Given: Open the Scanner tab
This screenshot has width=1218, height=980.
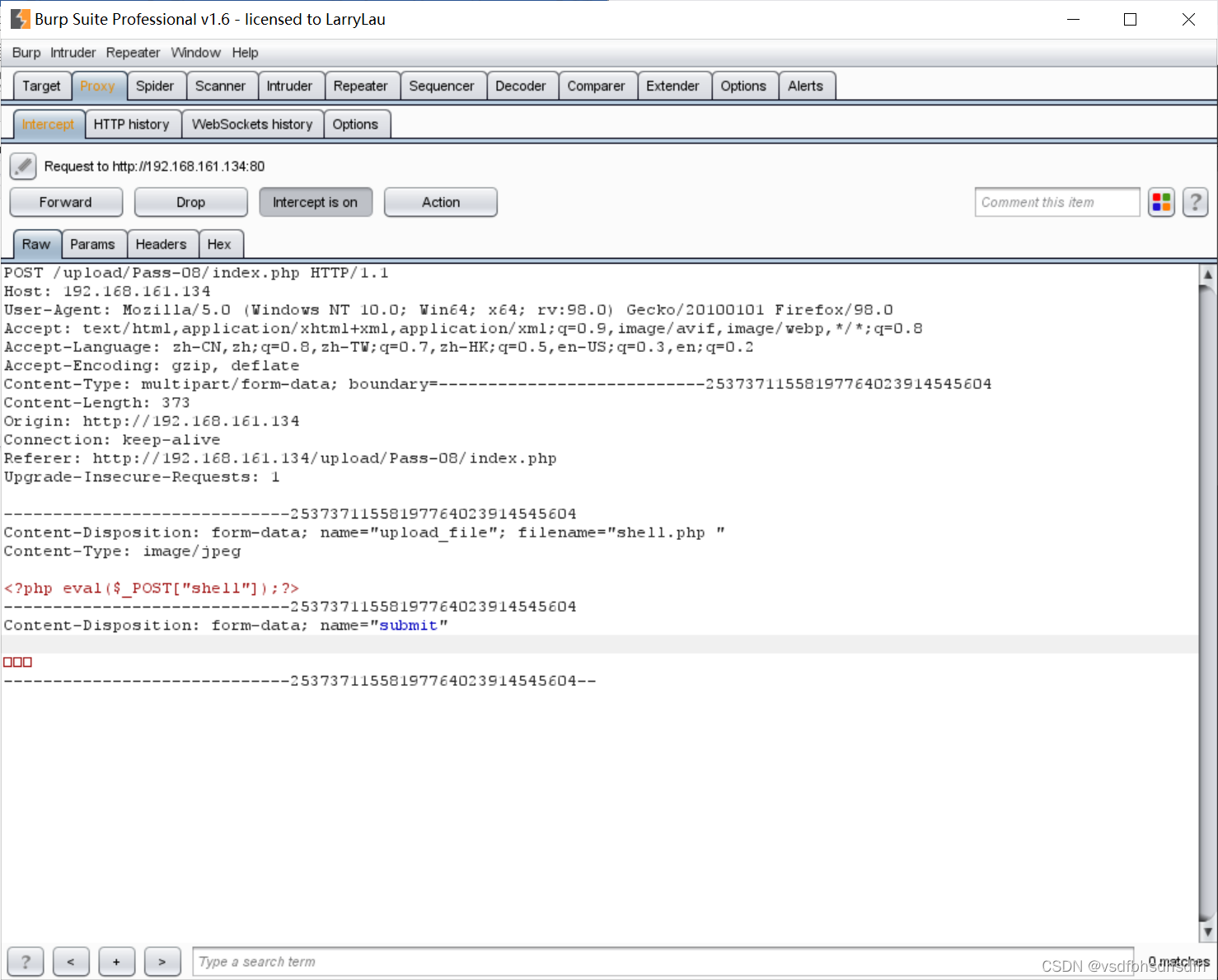Looking at the screenshot, I should [221, 86].
